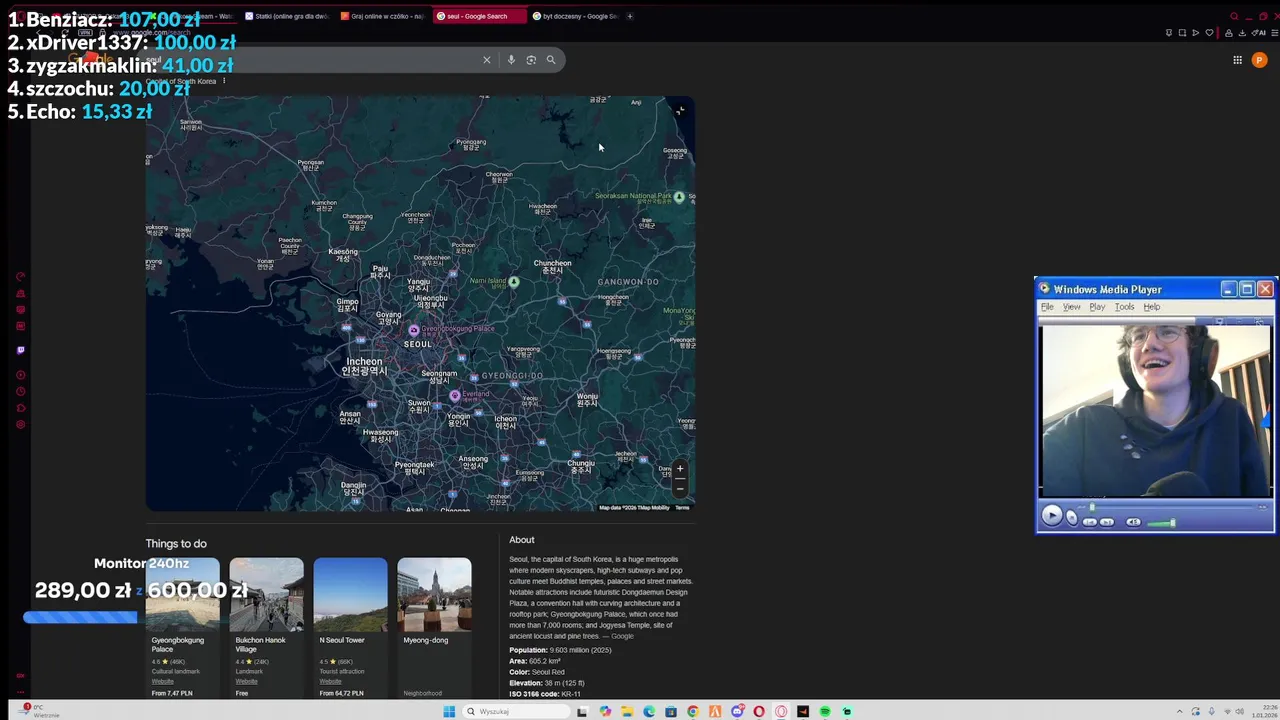Screen dimensions: 1280x720
Task: Open Website link under Bukchon Hanok Village
Action: pyautogui.click(x=246, y=681)
